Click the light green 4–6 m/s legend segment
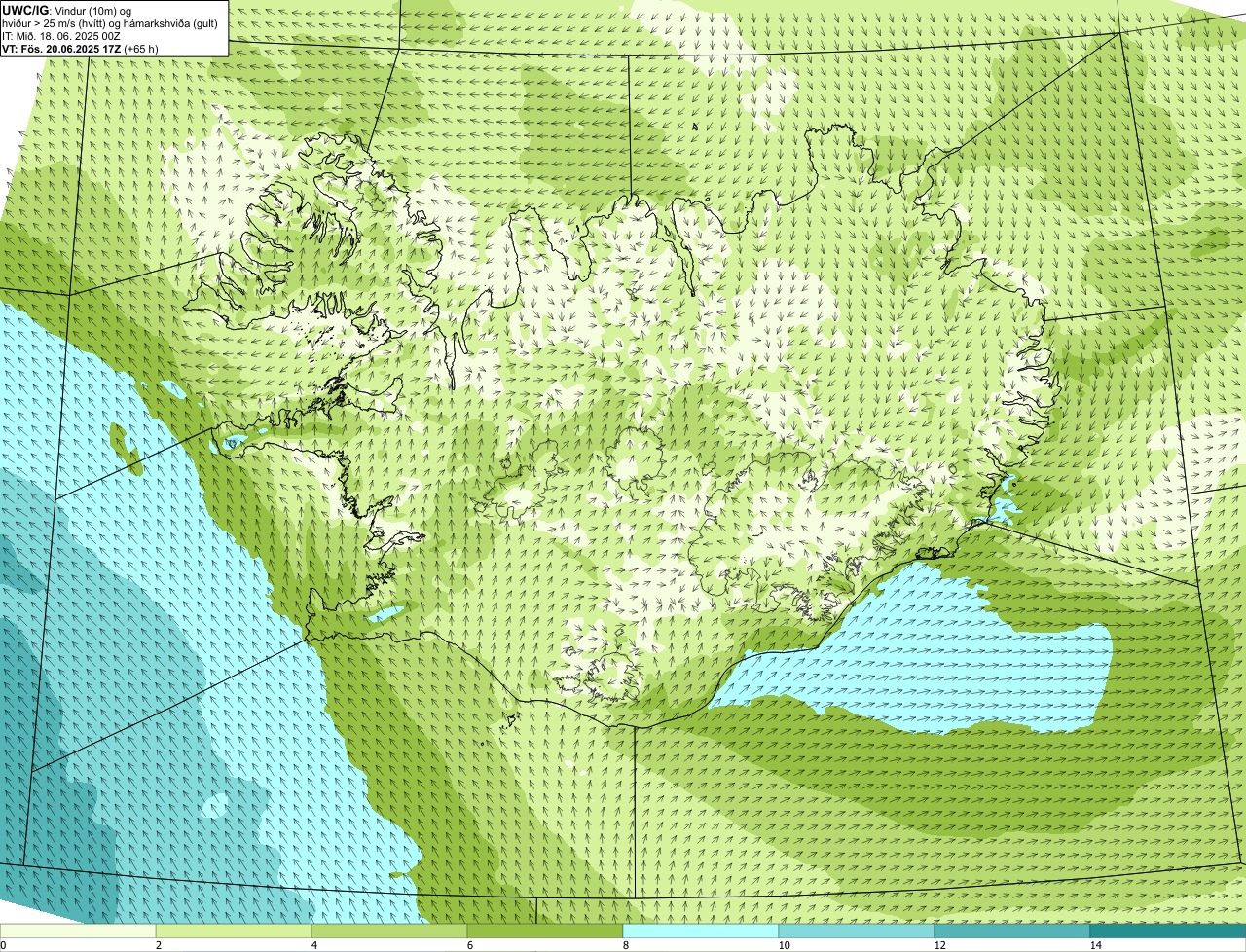This screenshot has height=952, width=1246. pos(389,931)
